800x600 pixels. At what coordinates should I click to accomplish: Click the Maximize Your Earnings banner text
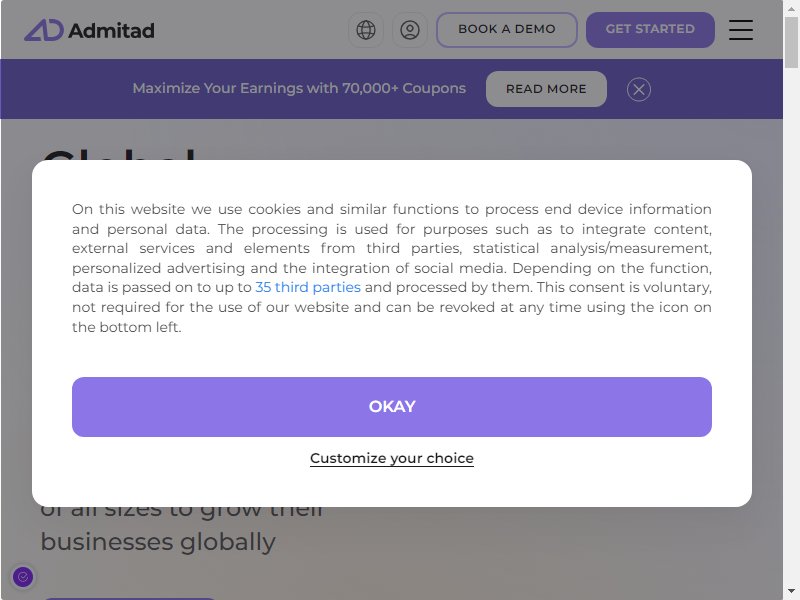pyautogui.click(x=299, y=88)
